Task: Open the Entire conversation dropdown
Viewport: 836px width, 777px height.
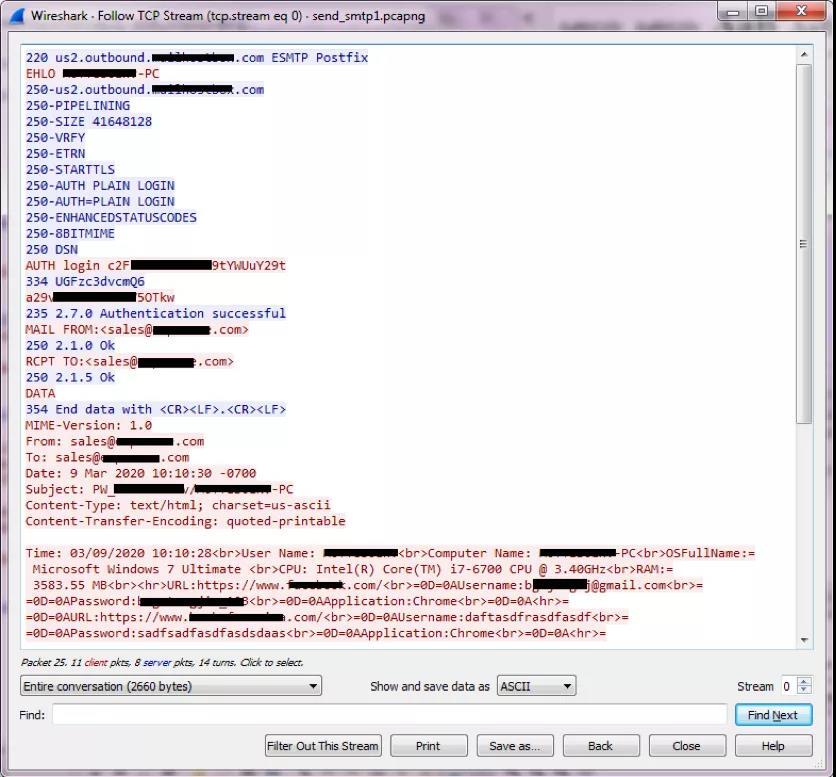Action: click(171, 686)
